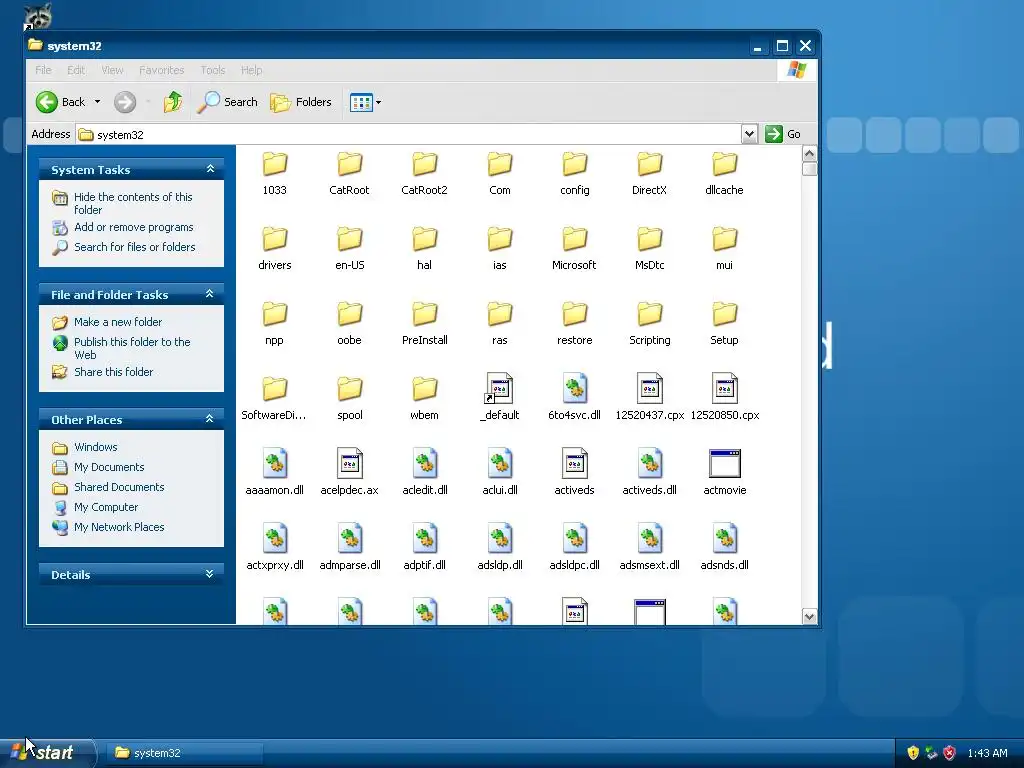Screen dimensions: 1024x768
Task: Open the Tools menu
Action: tap(212, 70)
